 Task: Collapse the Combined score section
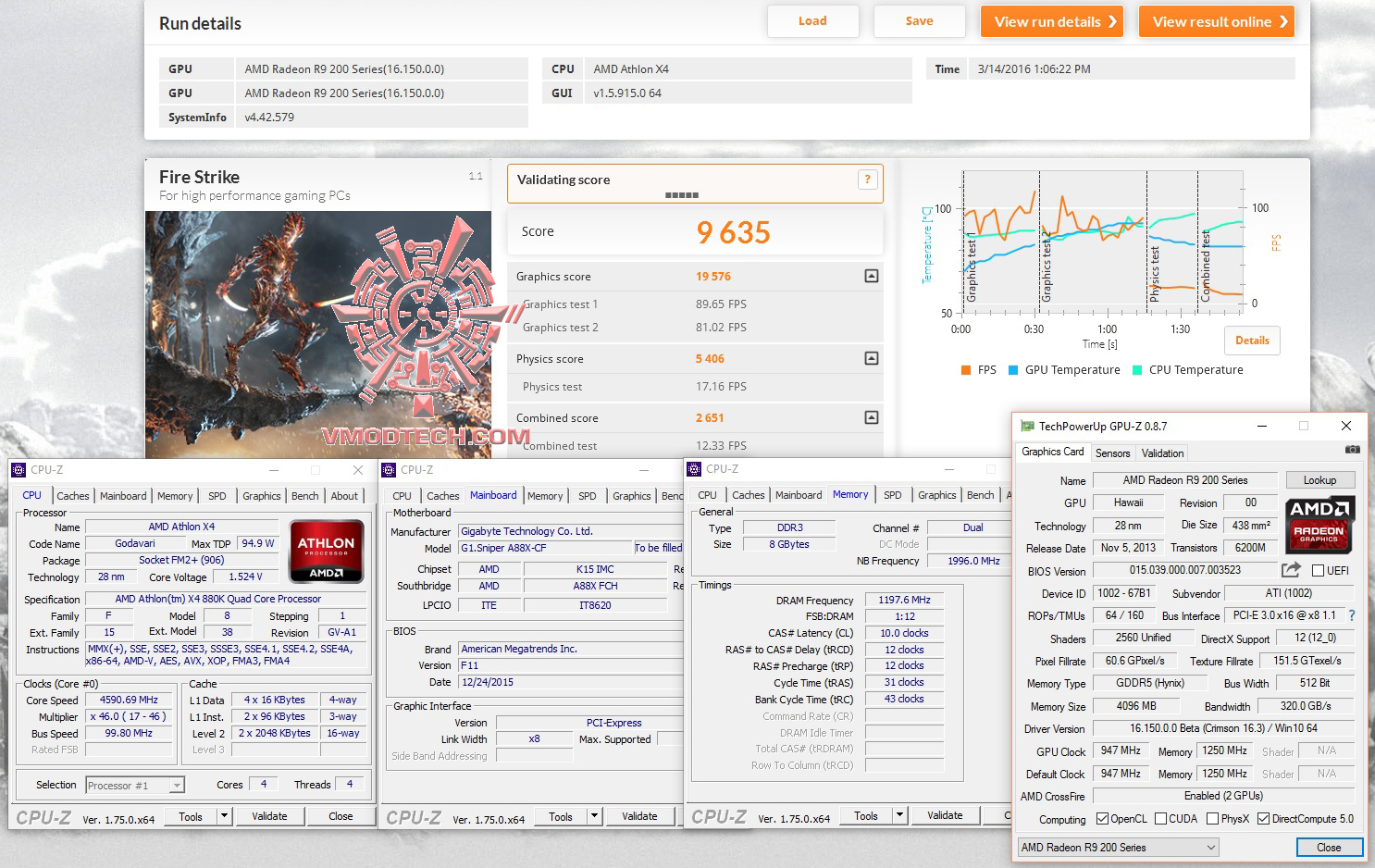tap(871, 417)
